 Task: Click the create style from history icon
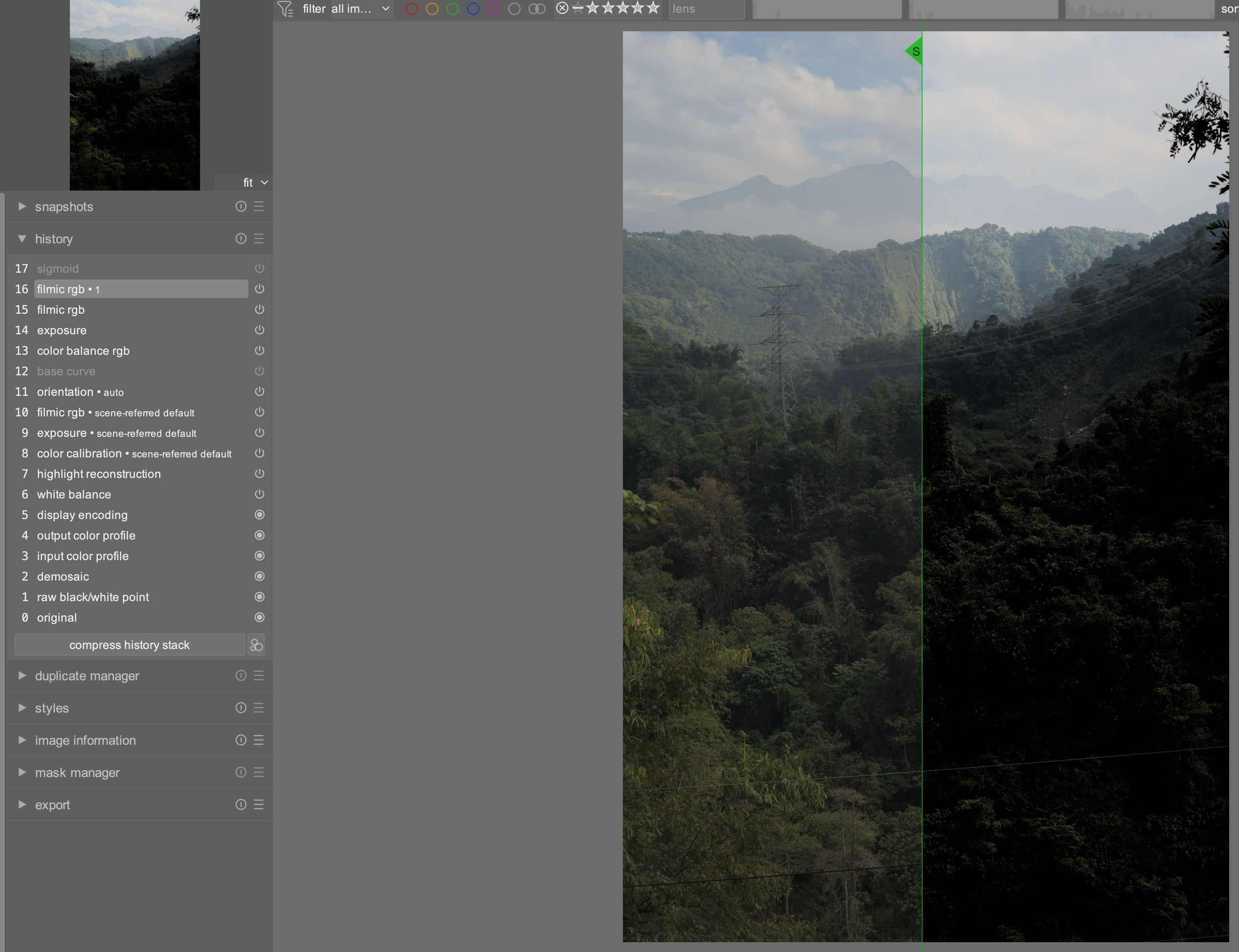point(256,645)
